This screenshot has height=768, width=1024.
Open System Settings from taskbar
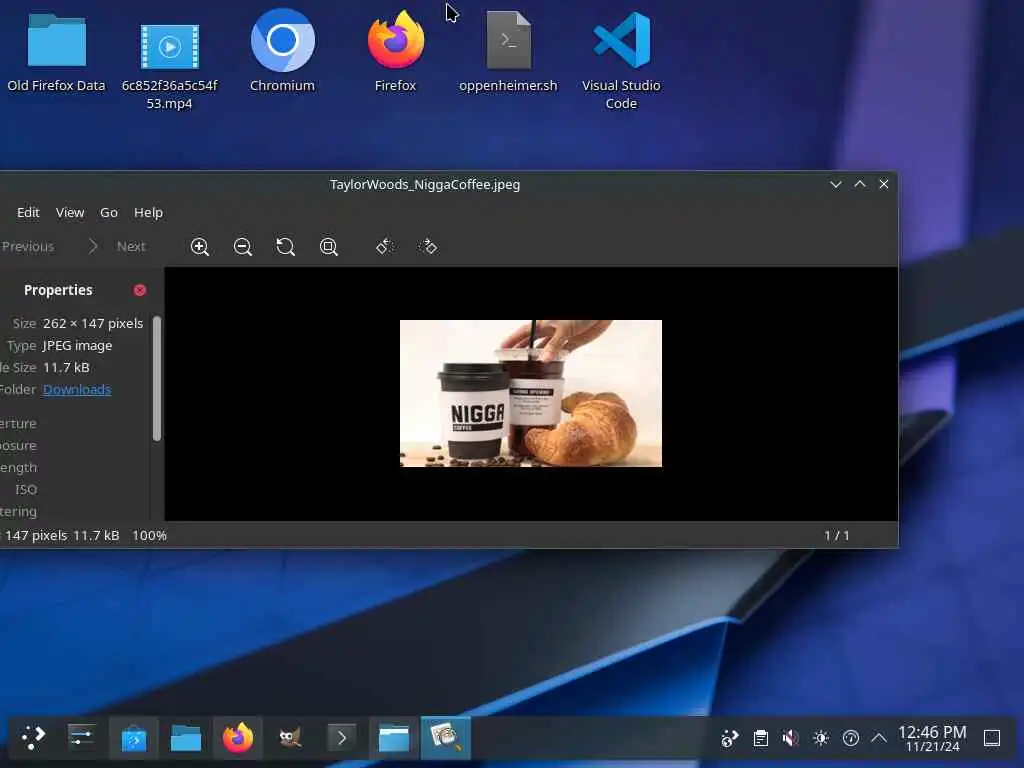(82, 738)
